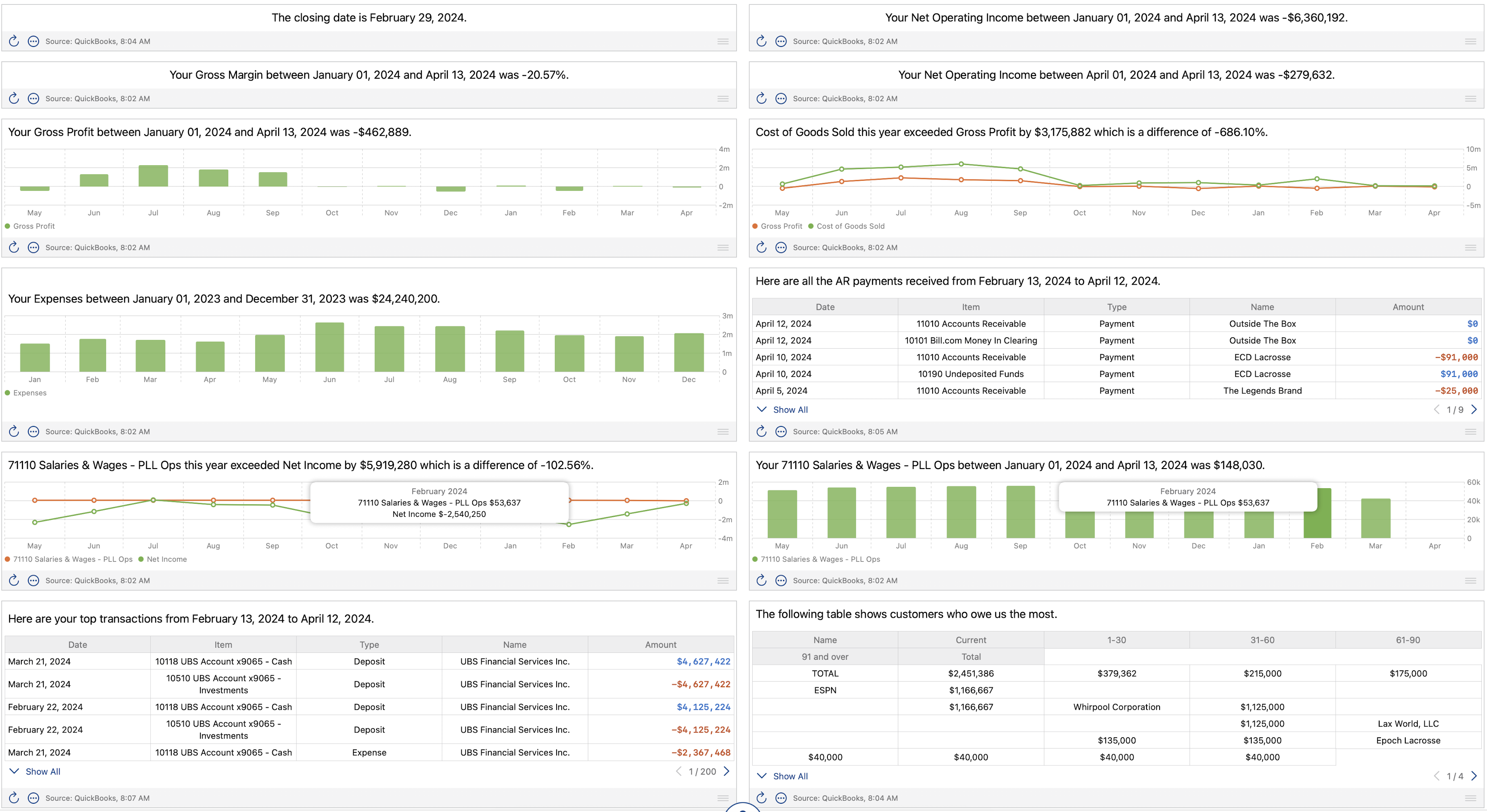Open options menu for Expenses 2023 card
Image resolution: width=1487 pixels, height=812 pixels.
[x=33, y=432]
